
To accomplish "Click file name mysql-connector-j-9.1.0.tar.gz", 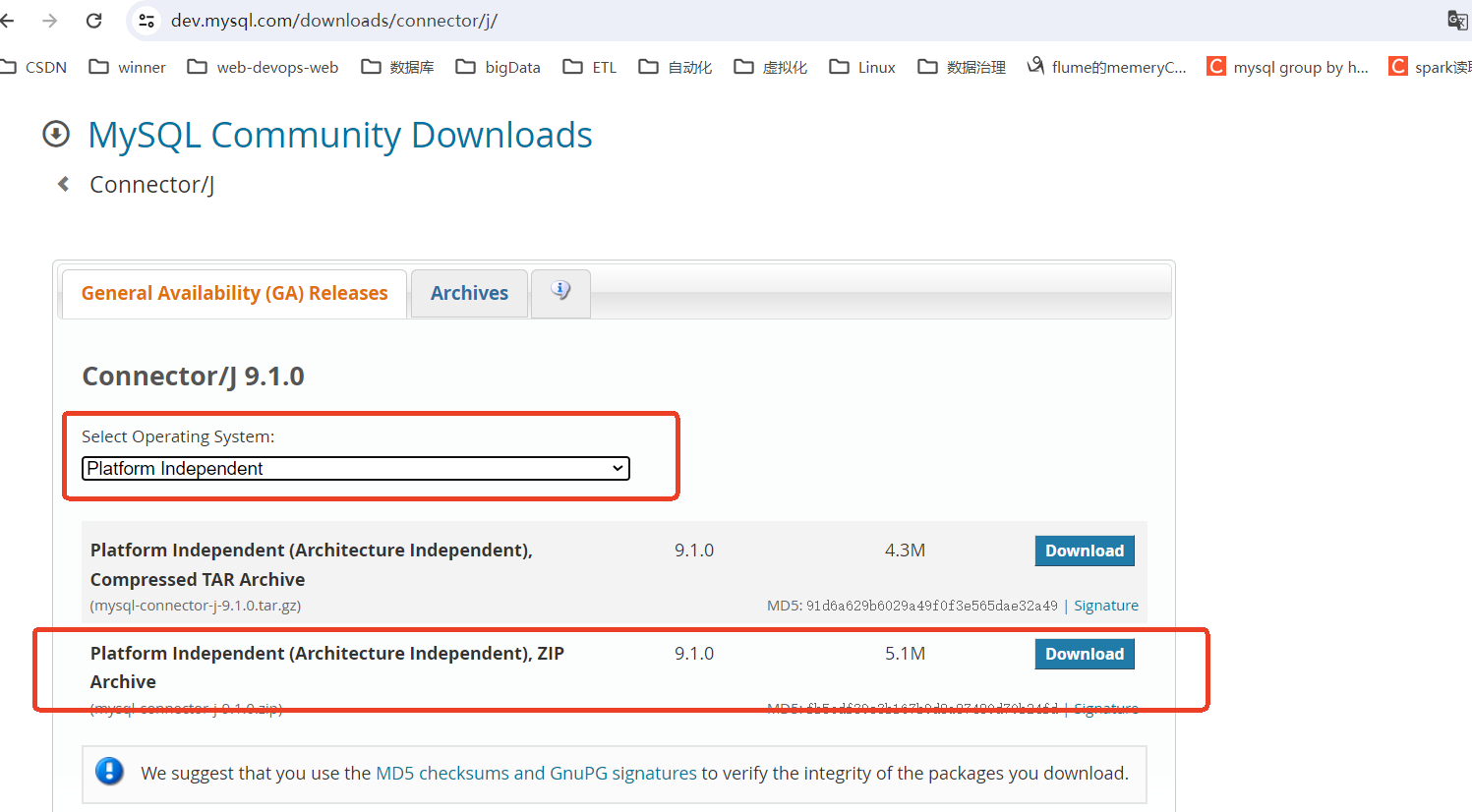I will 196,606.
